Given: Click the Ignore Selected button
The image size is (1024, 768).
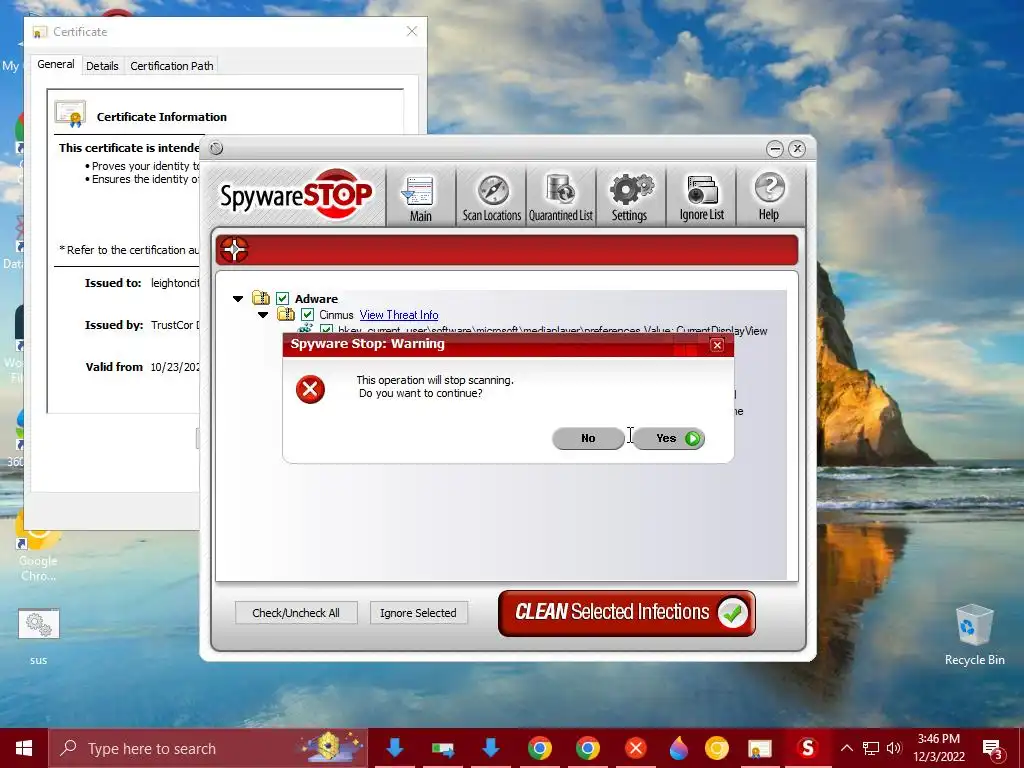Looking at the screenshot, I should (x=418, y=613).
